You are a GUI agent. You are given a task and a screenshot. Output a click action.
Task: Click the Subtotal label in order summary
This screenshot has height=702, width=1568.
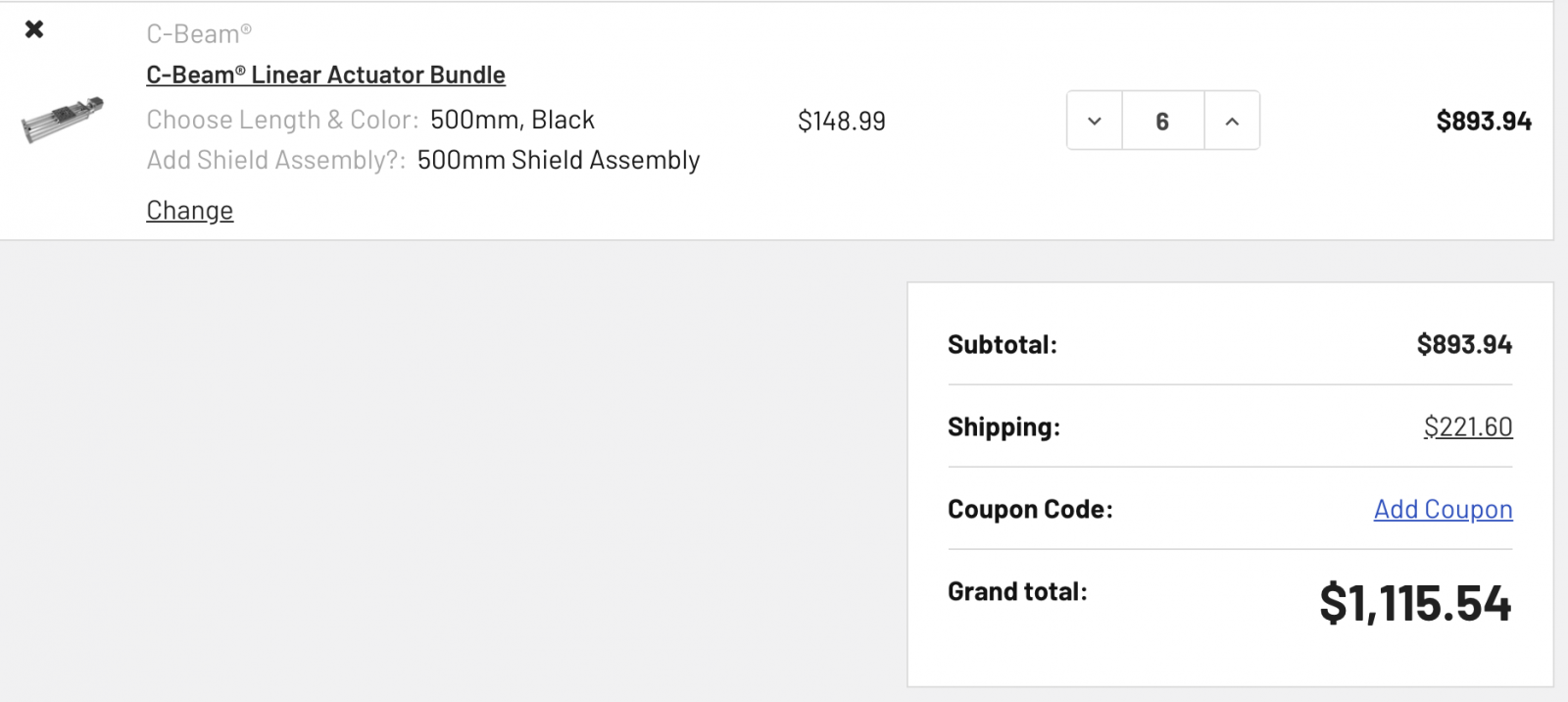1003,345
